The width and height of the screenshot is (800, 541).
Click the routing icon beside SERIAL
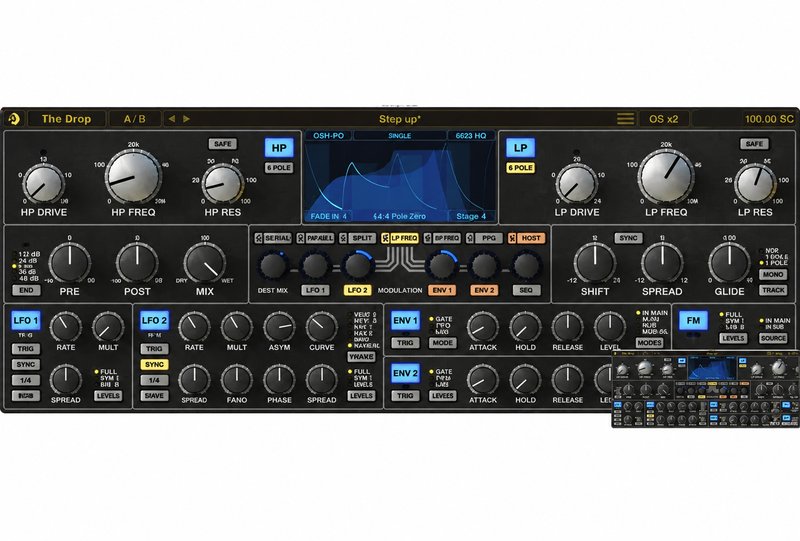pyautogui.click(x=259, y=238)
